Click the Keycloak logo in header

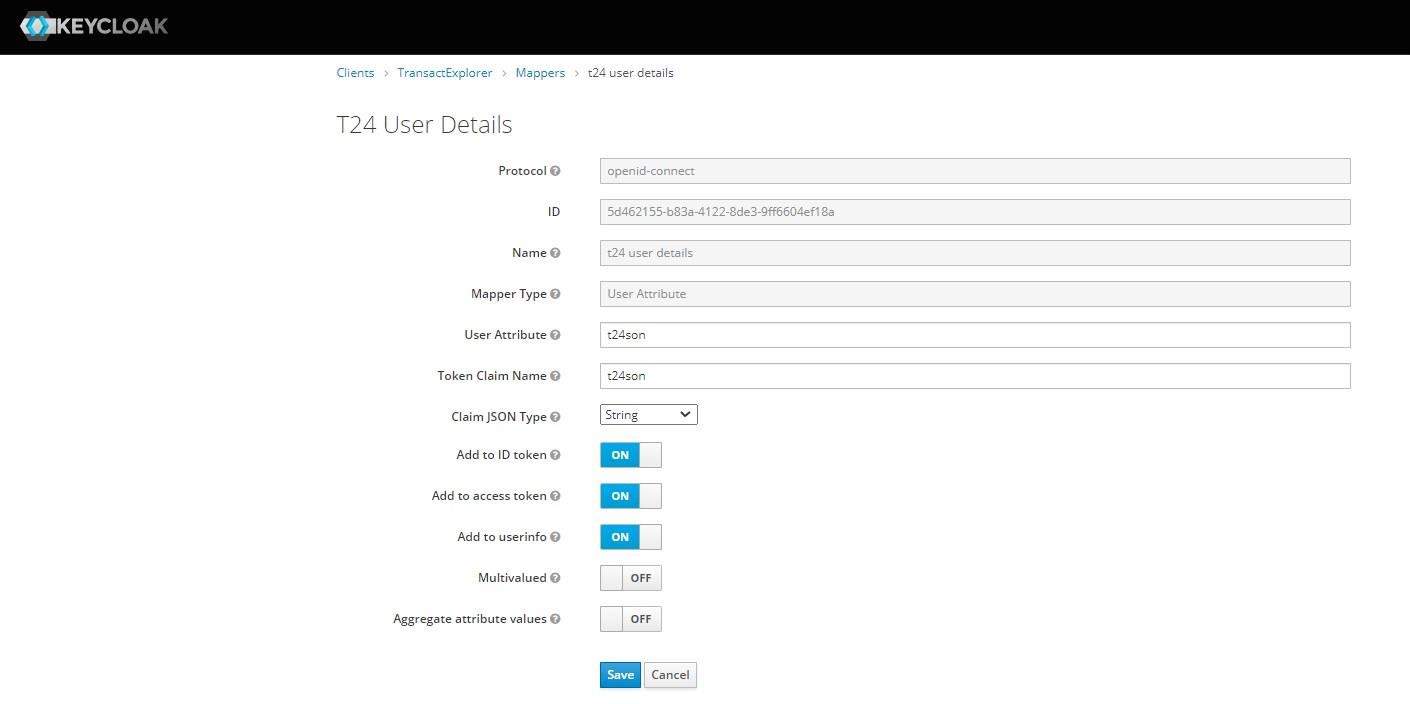coord(94,26)
